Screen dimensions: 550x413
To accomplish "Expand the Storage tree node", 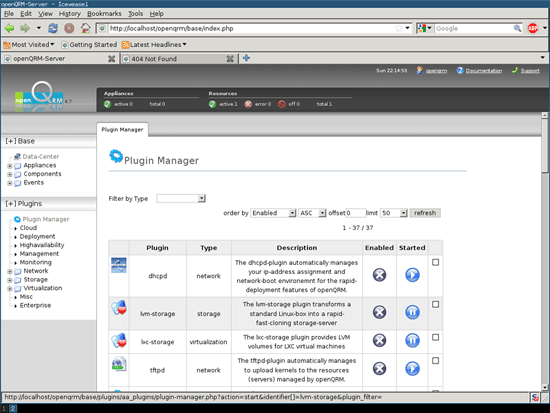I will pos(10,280).
